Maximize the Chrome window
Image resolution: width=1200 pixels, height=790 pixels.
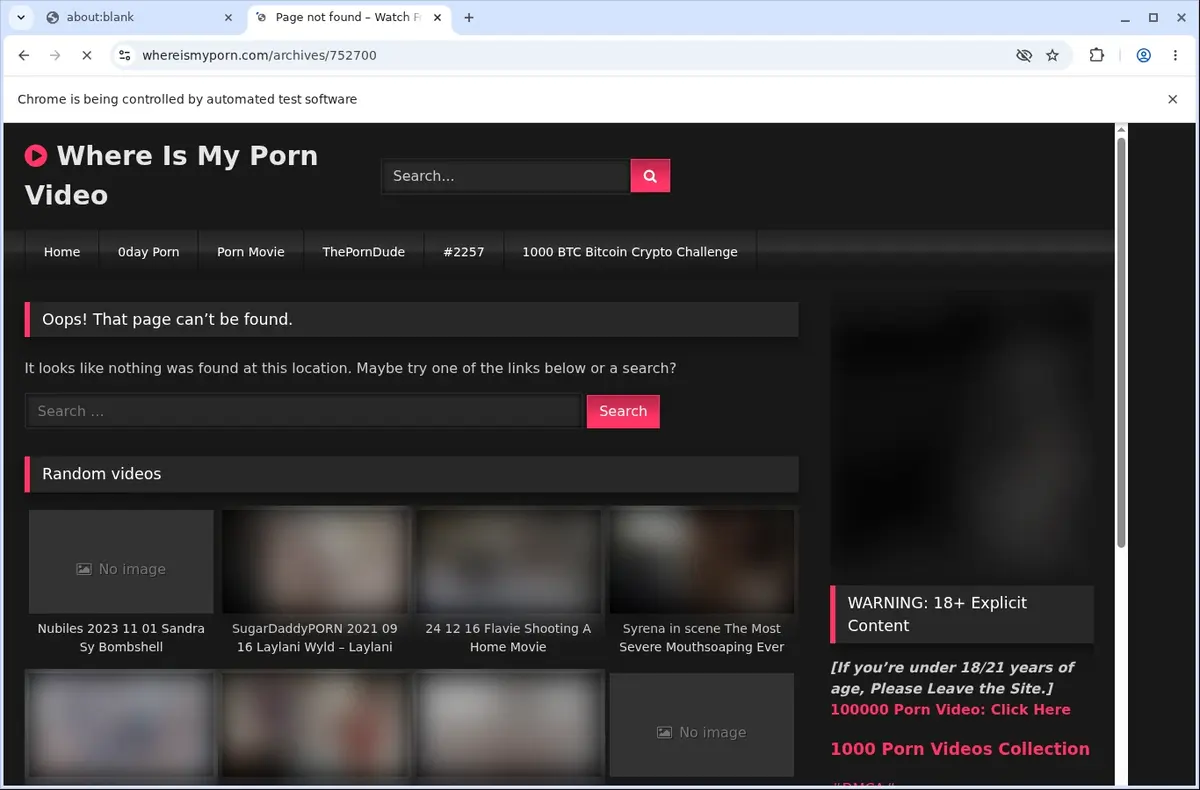1153,17
